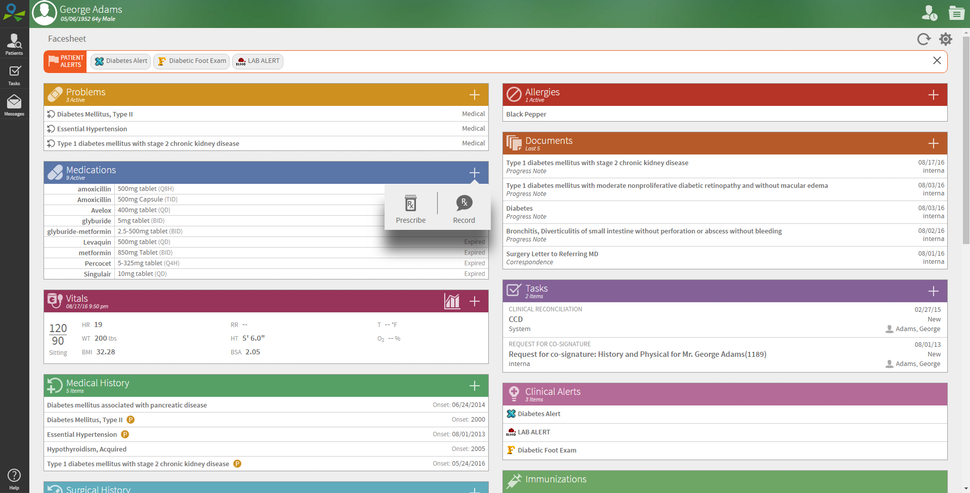
Task: Click the Prescribe medication icon
Action: (x=410, y=207)
